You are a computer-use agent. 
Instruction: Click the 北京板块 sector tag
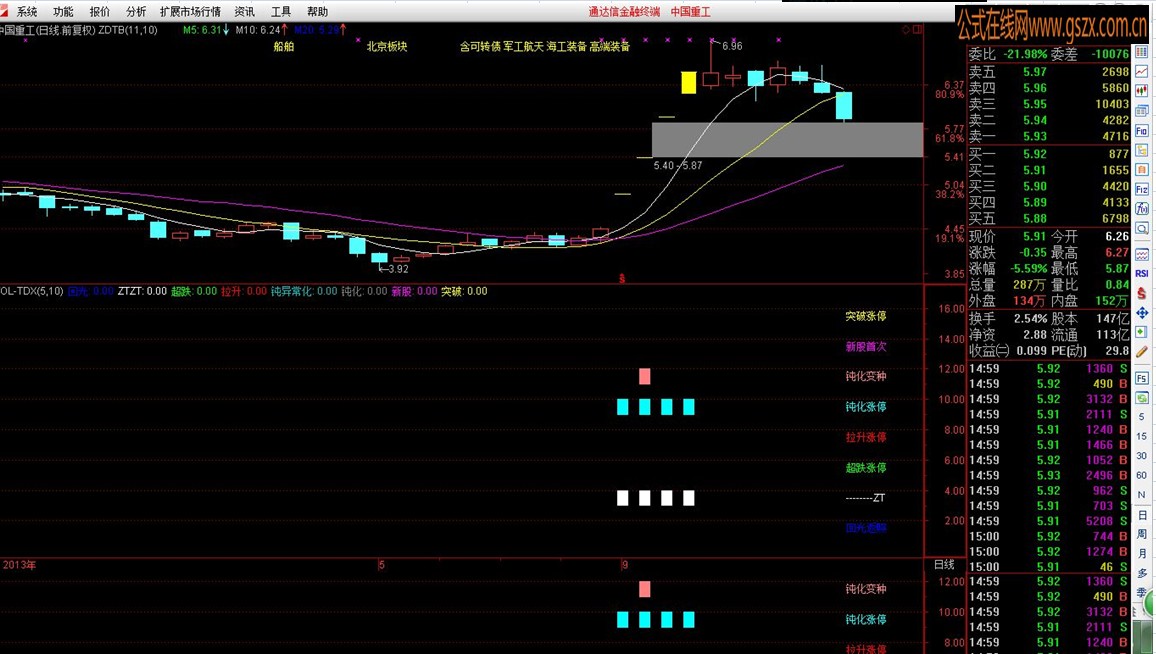pyautogui.click(x=387, y=46)
